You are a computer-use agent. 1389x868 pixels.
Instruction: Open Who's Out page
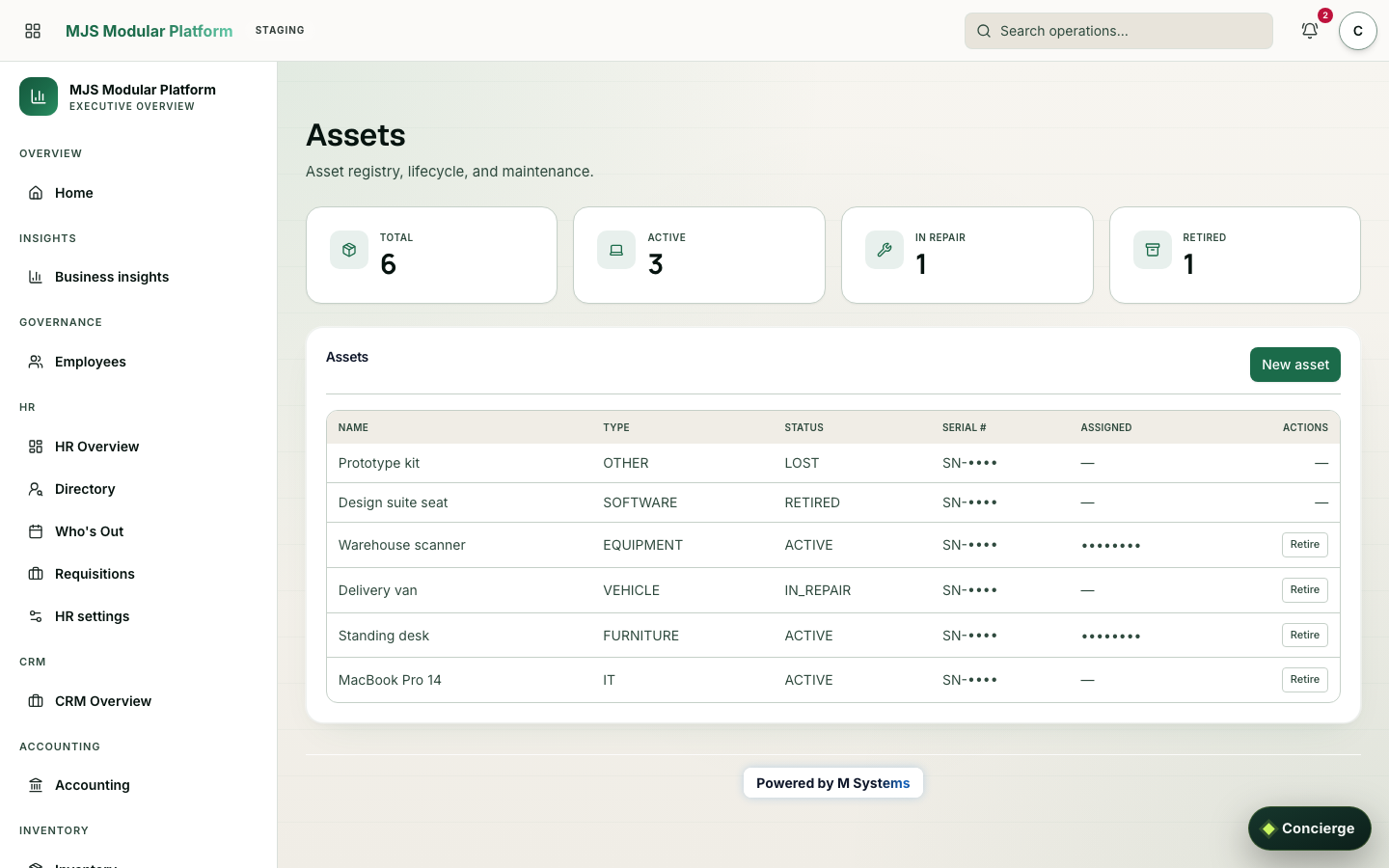point(138,531)
